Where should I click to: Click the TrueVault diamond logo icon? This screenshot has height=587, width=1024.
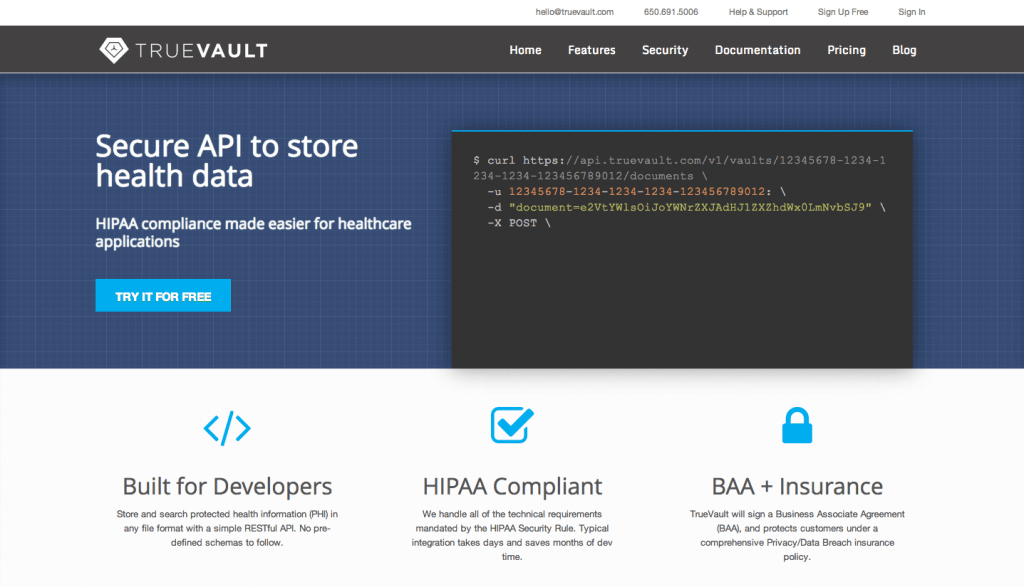coord(114,50)
